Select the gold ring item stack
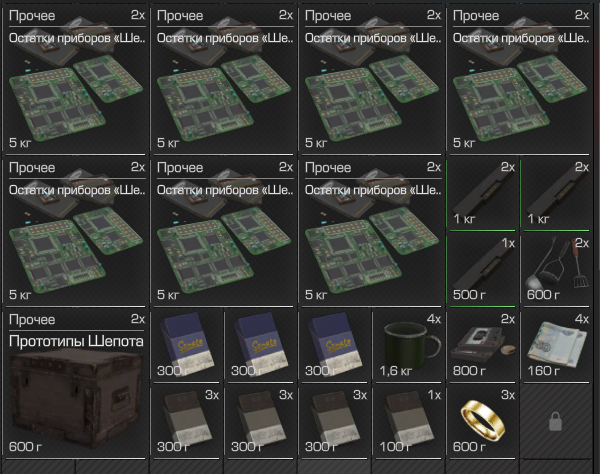This screenshot has width=600, height=474. point(482,422)
